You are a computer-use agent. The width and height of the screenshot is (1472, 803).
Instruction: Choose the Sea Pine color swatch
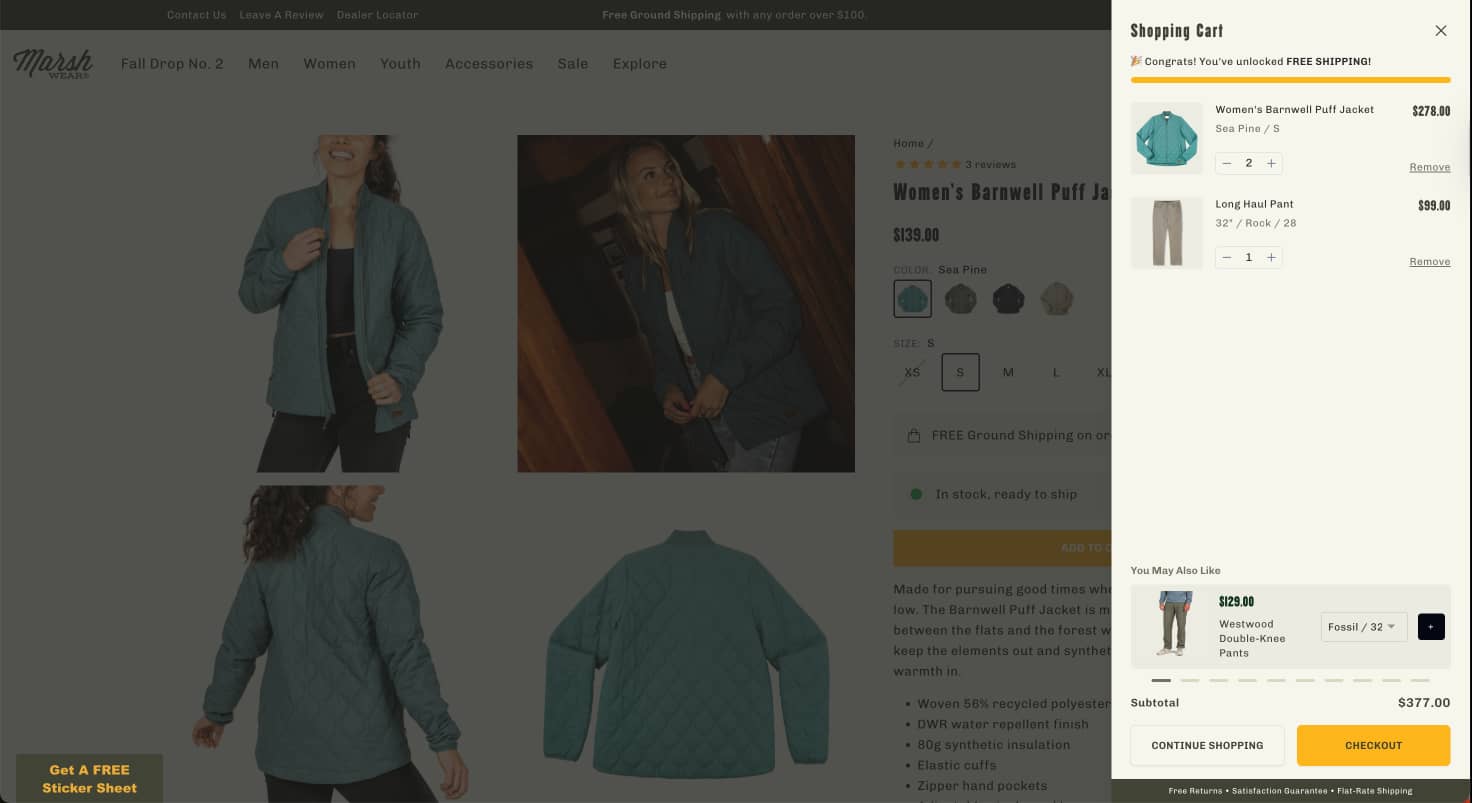pyautogui.click(x=912, y=298)
